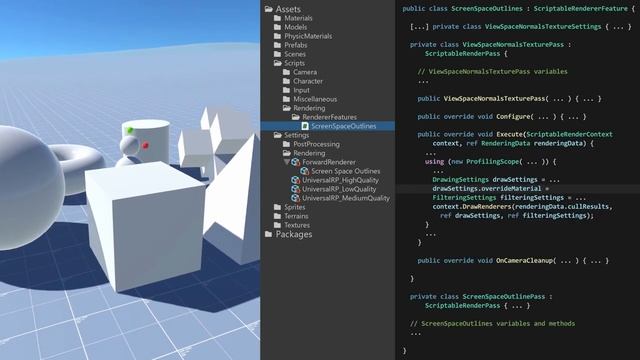Image resolution: width=640 pixels, height=360 pixels.
Task: Click the ScreenSpaceOutlinePass class name
Action: click(503, 296)
